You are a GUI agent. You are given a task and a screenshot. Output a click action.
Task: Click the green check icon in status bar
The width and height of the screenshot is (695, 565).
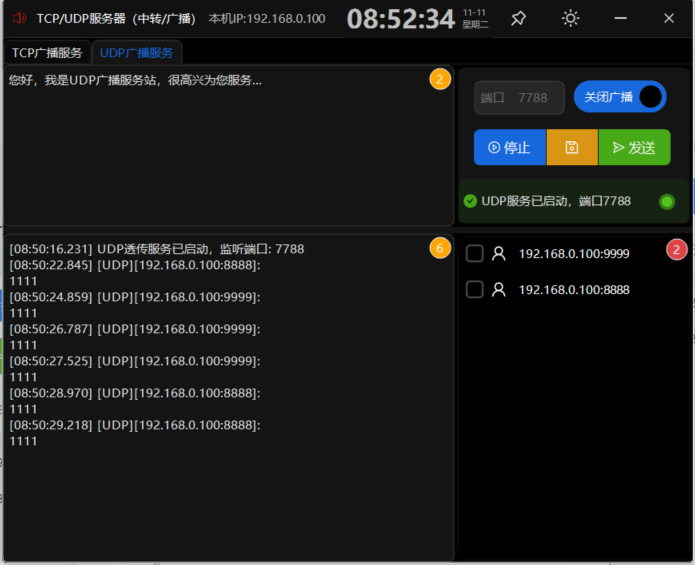pos(470,201)
